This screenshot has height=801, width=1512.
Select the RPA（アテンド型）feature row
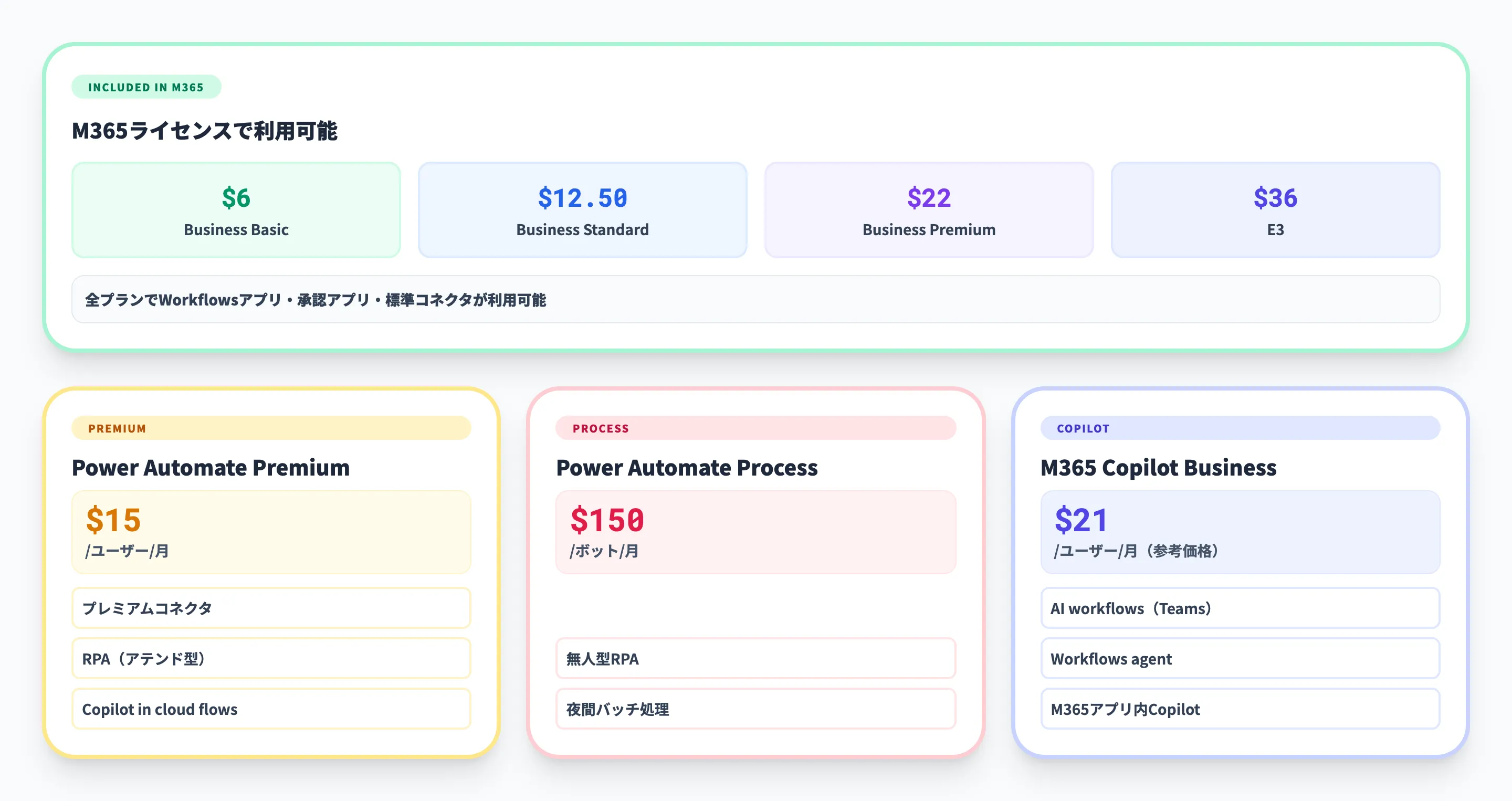click(x=270, y=658)
